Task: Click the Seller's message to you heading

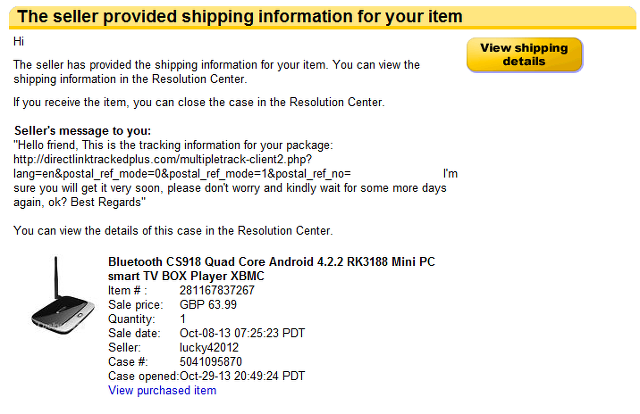Action: 82,131
